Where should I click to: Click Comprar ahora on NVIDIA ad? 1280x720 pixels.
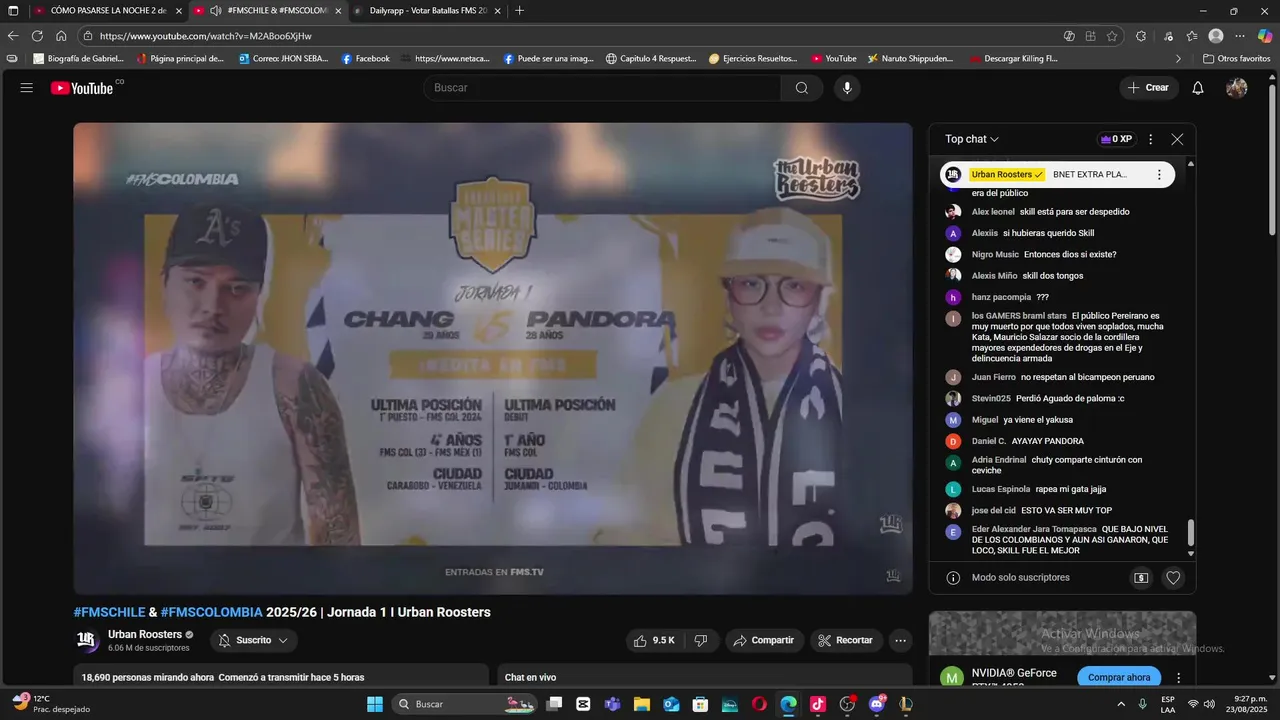1119,678
